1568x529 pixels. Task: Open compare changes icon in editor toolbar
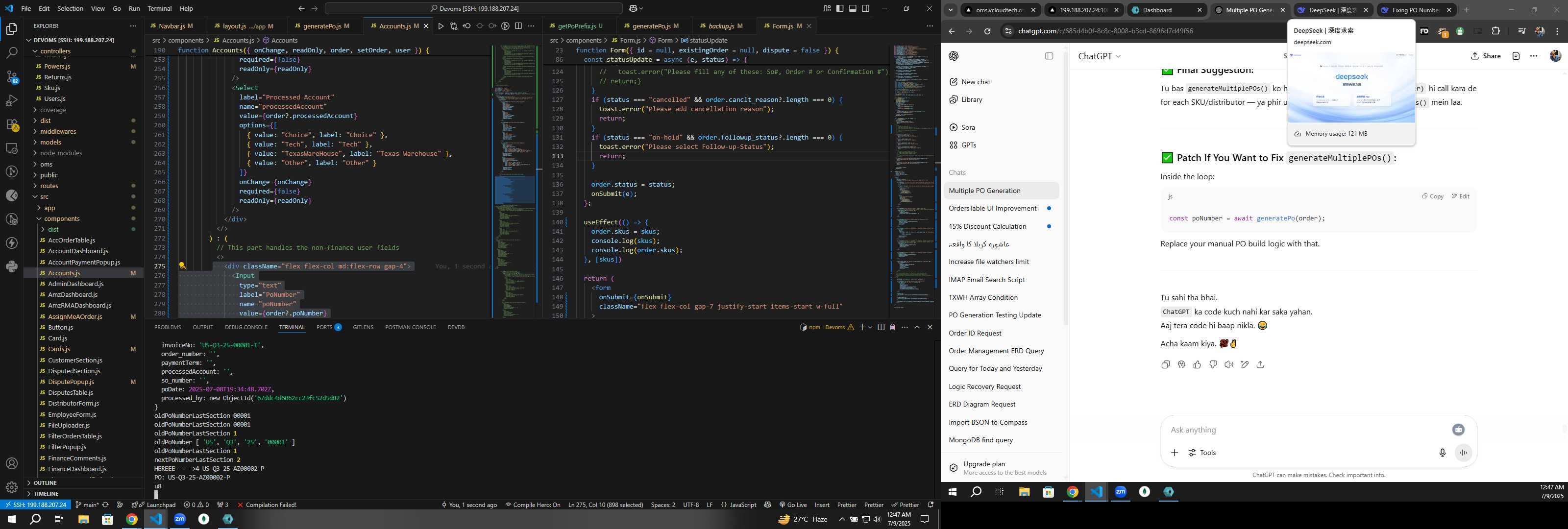pos(453,26)
